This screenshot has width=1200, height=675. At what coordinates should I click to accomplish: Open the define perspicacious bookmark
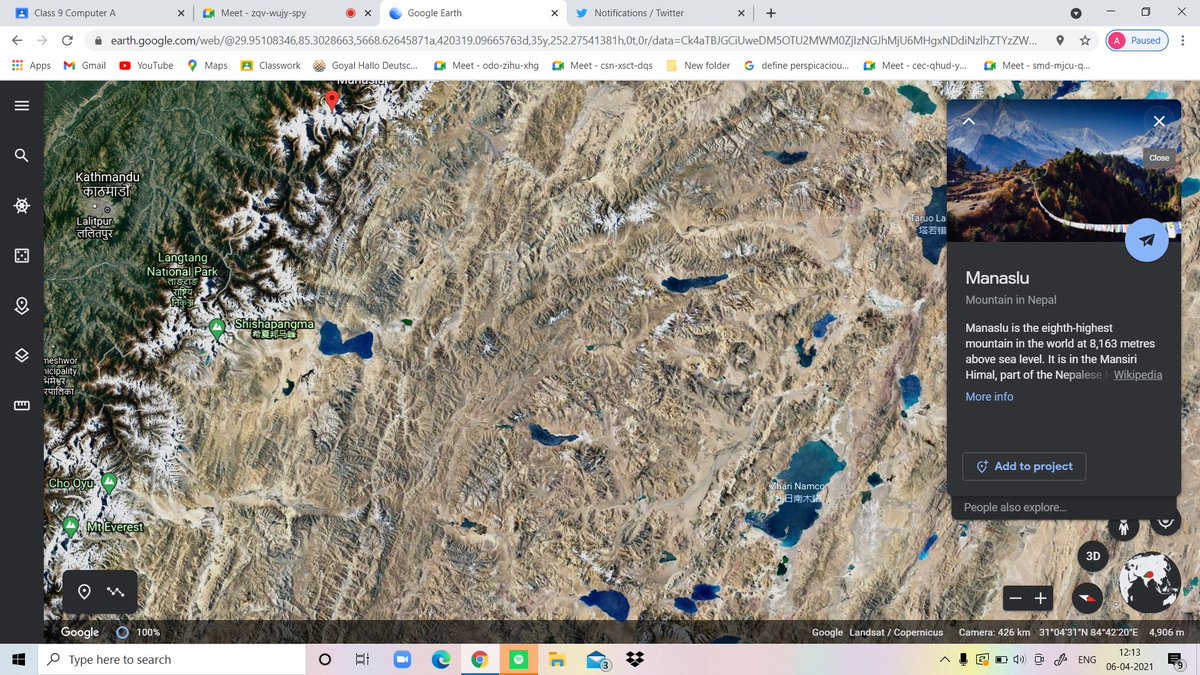[x=797, y=65]
